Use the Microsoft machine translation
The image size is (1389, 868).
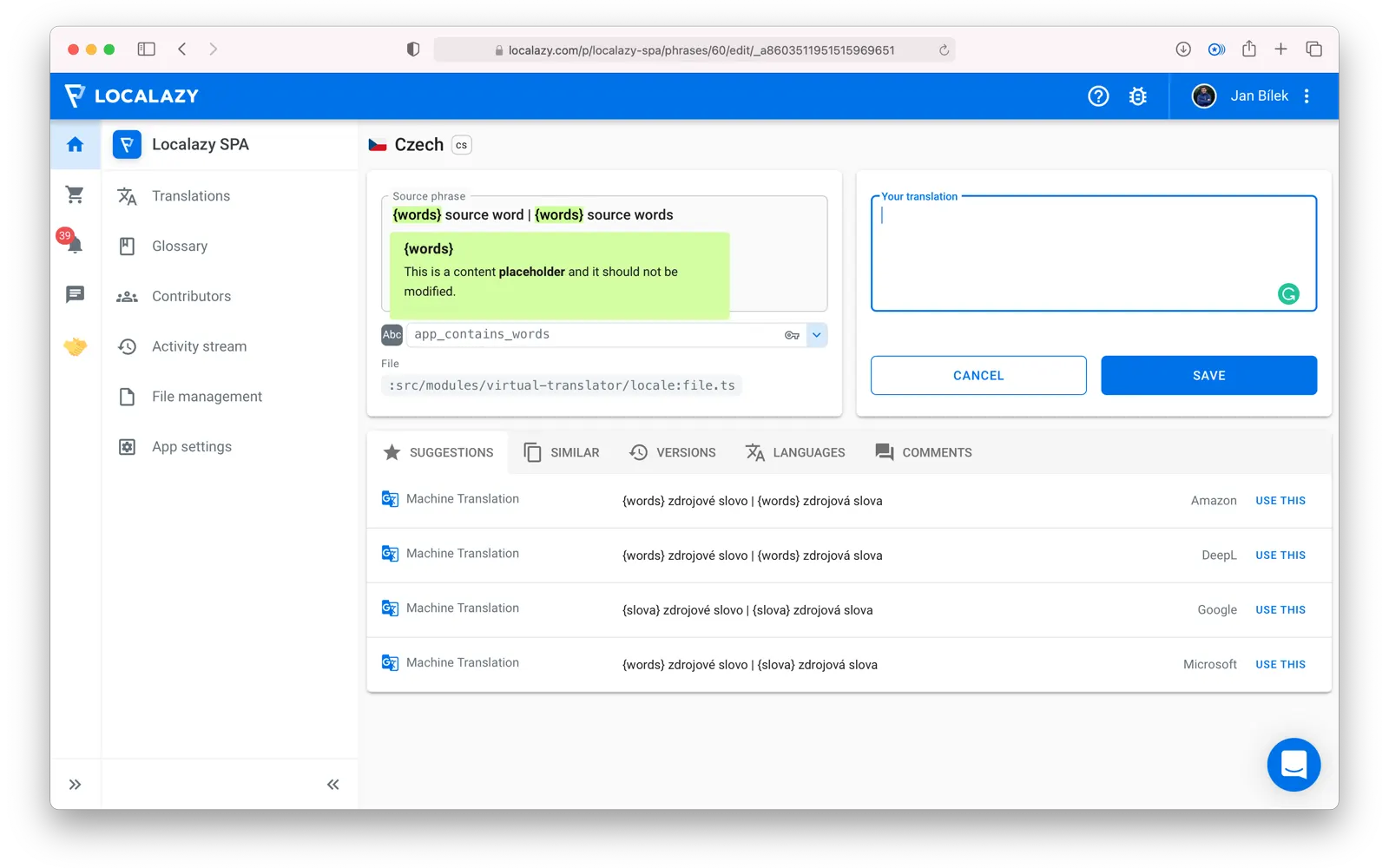[1280, 665]
